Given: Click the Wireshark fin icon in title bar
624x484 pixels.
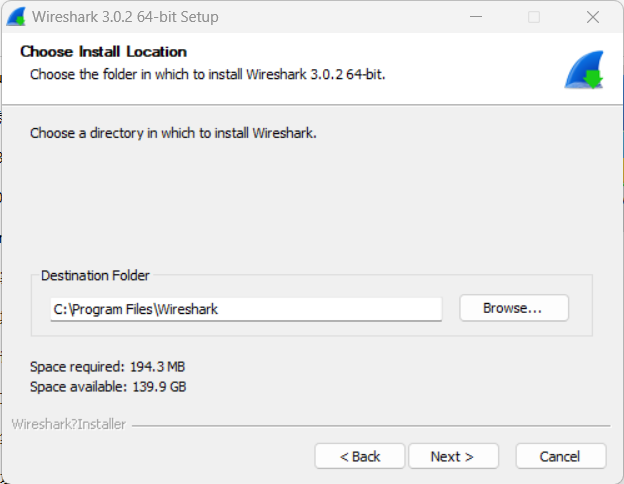Looking at the screenshot, I should coord(15,17).
